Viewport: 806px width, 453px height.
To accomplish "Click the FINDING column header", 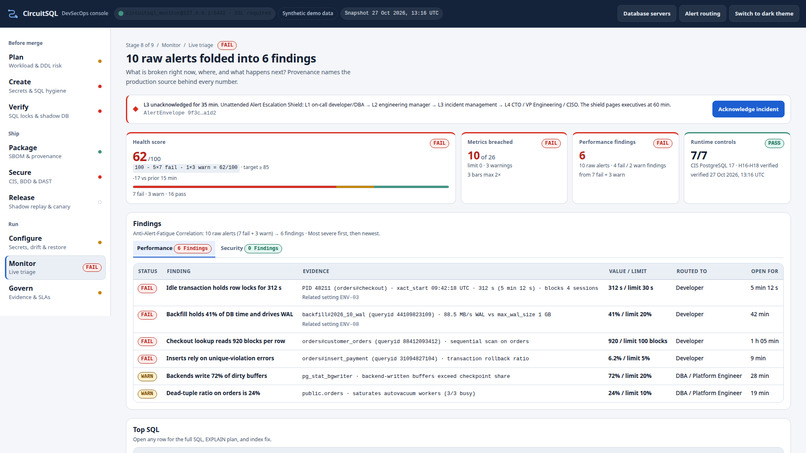I will (x=178, y=271).
